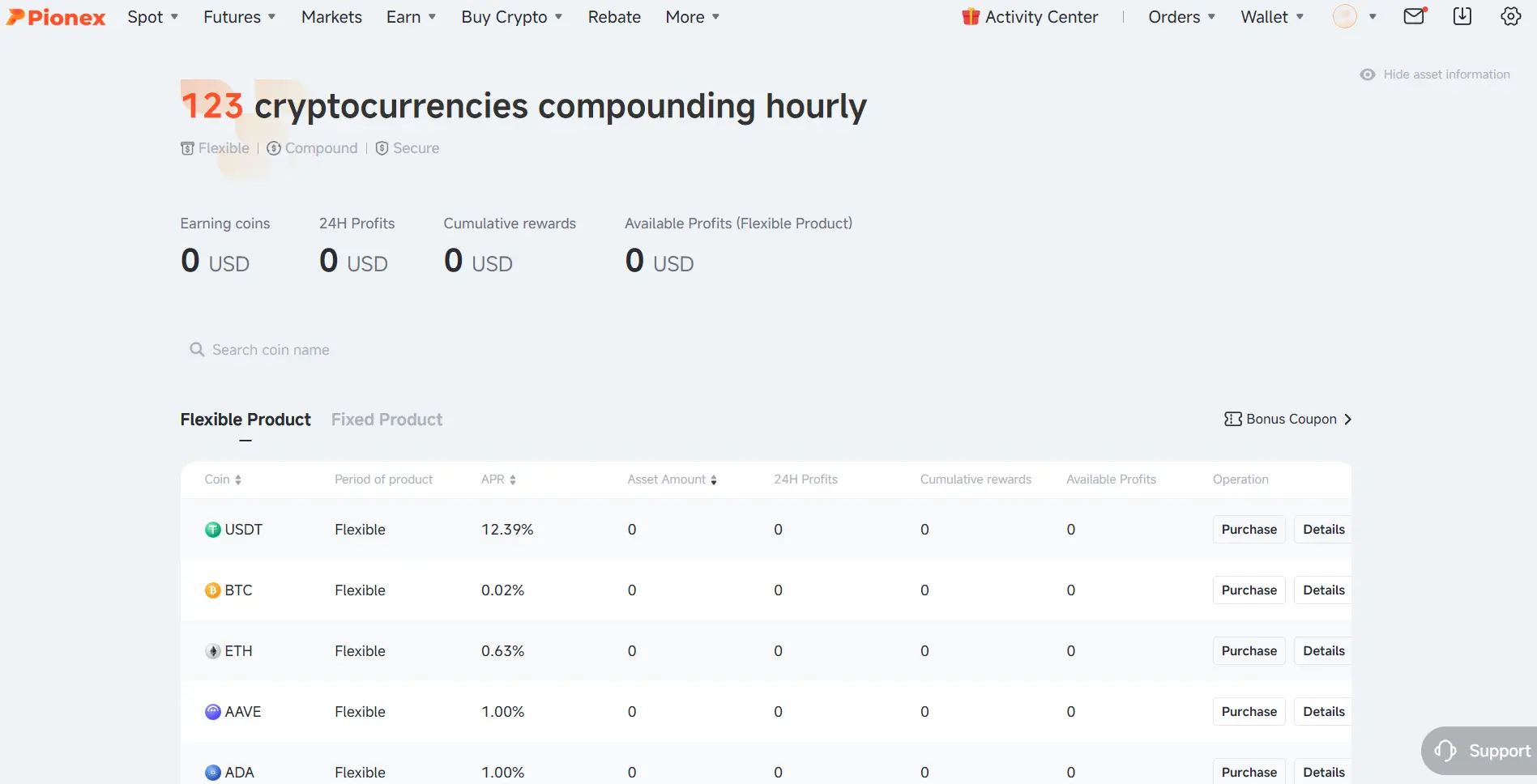Click the ETH coin icon
The height and width of the screenshot is (784, 1537).
(213, 651)
